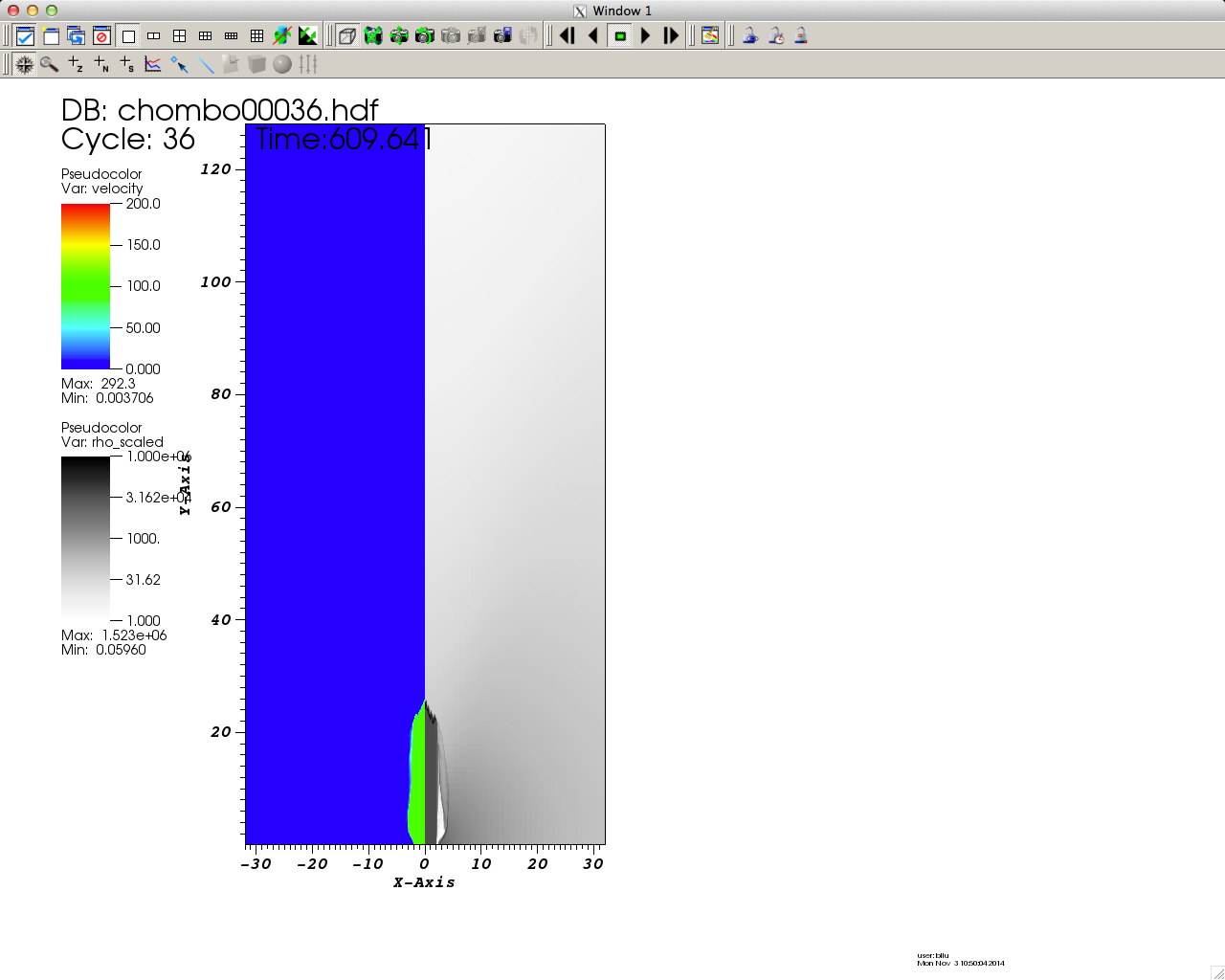This screenshot has height=980, width=1225.
Task: Save the current view with the floppy camera
Action: pyautogui.click(x=502, y=36)
